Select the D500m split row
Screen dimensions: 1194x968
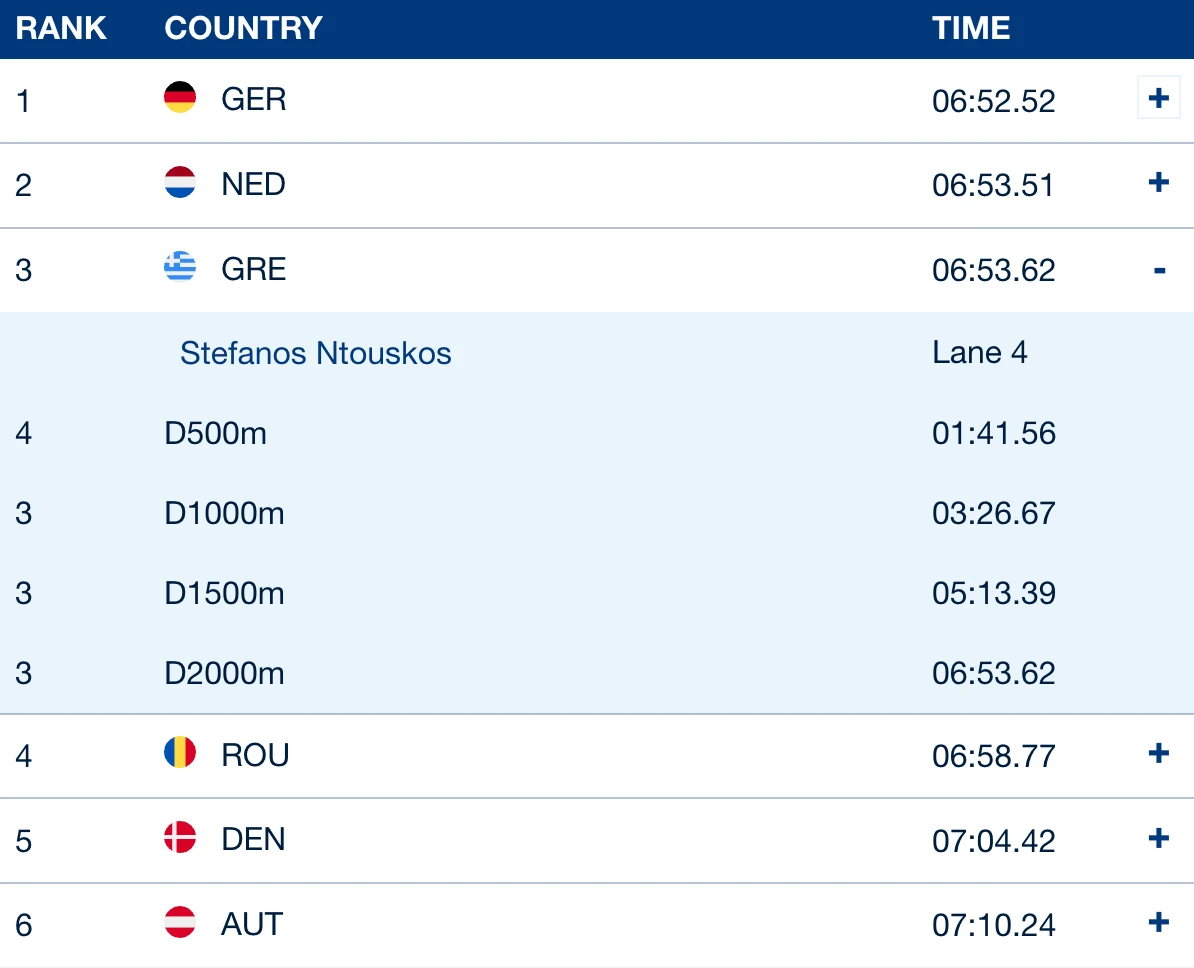597,433
